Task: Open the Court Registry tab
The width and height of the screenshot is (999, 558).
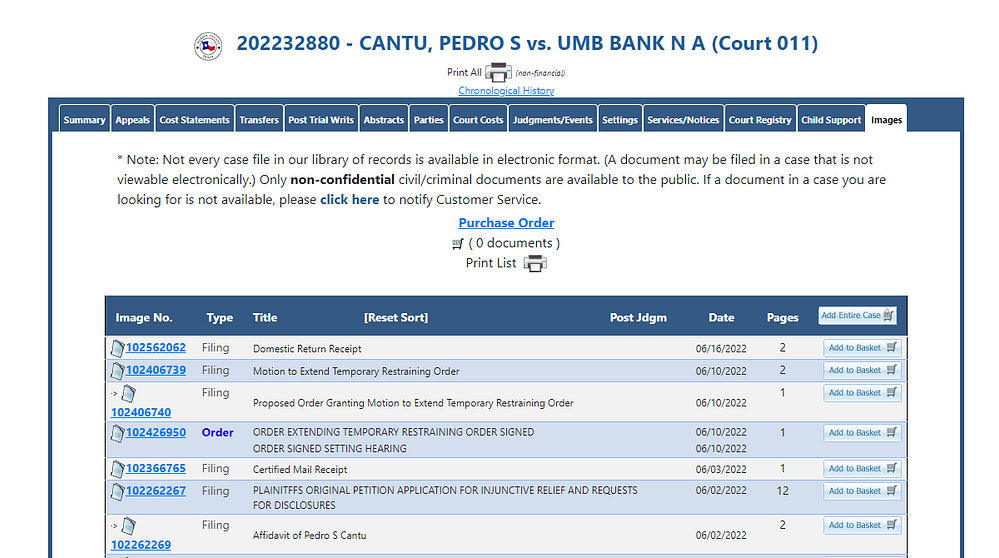Action: pos(760,119)
